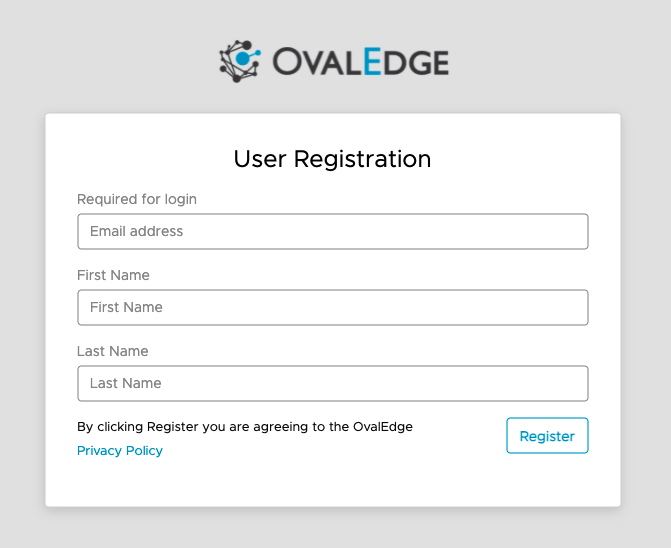This screenshot has height=548, width=671.
Task: Focus the Email address input field
Action: click(x=333, y=231)
